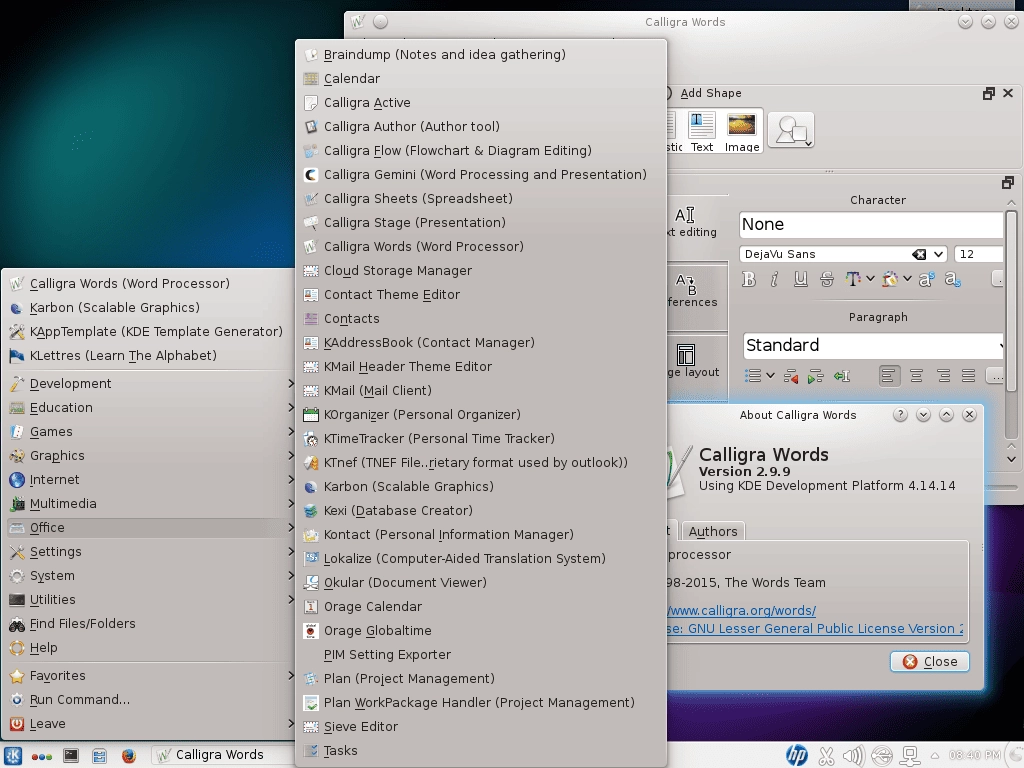Click Calligra Words taskbar button
The height and width of the screenshot is (768, 1024).
222,755
